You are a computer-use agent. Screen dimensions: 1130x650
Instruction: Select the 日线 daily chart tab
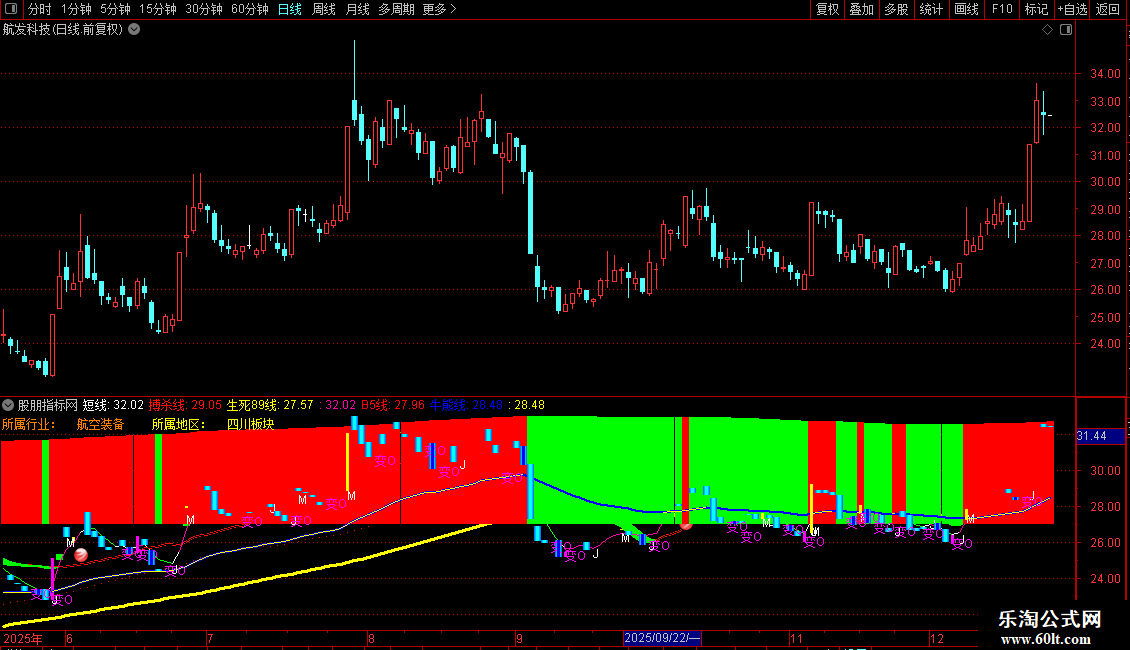(x=290, y=9)
